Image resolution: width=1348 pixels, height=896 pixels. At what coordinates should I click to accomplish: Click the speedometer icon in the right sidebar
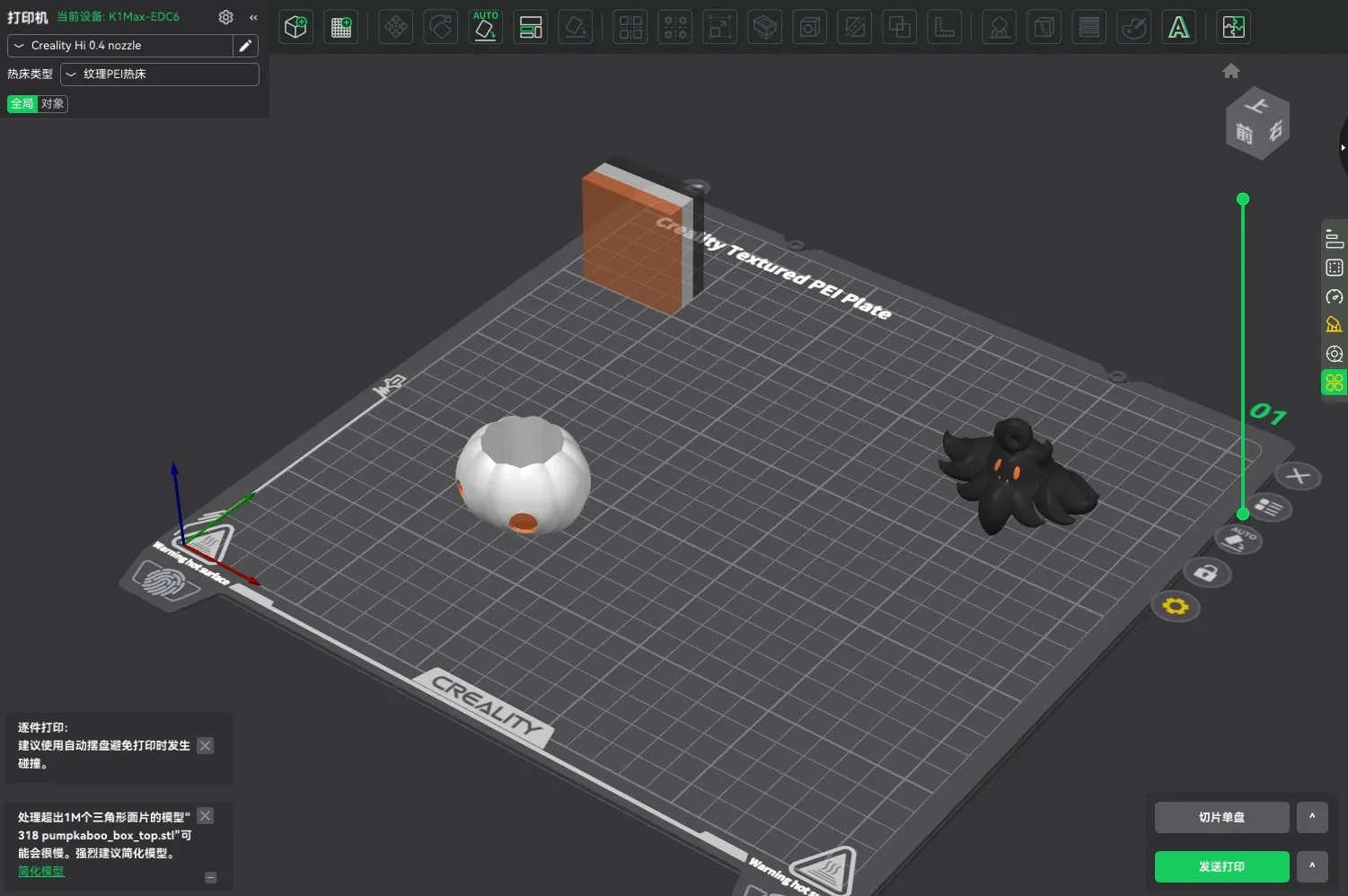1335,296
